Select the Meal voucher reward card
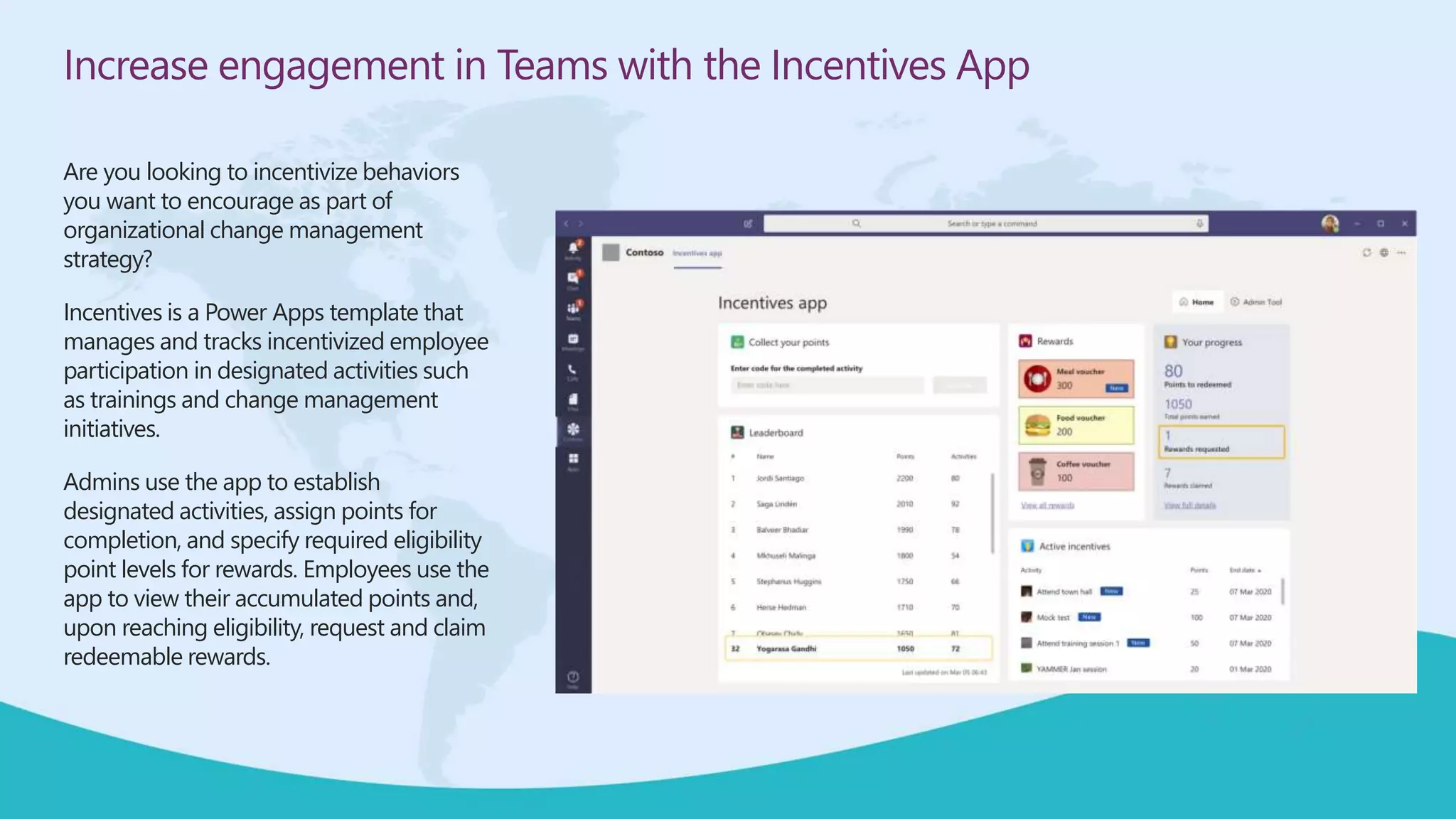The height and width of the screenshot is (819, 1456). tap(1076, 379)
